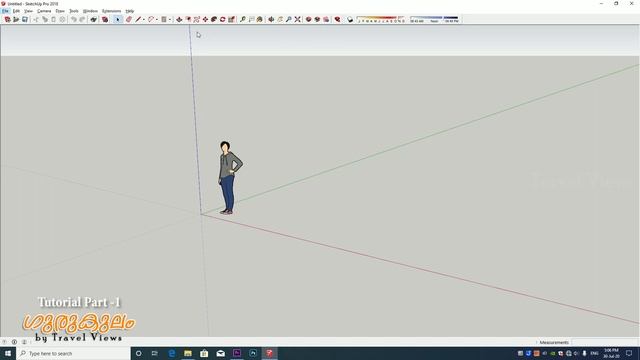Open Model Info from toolbar
Screen dimensions: 640x360
pyautogui.click(x=105, y=19)
